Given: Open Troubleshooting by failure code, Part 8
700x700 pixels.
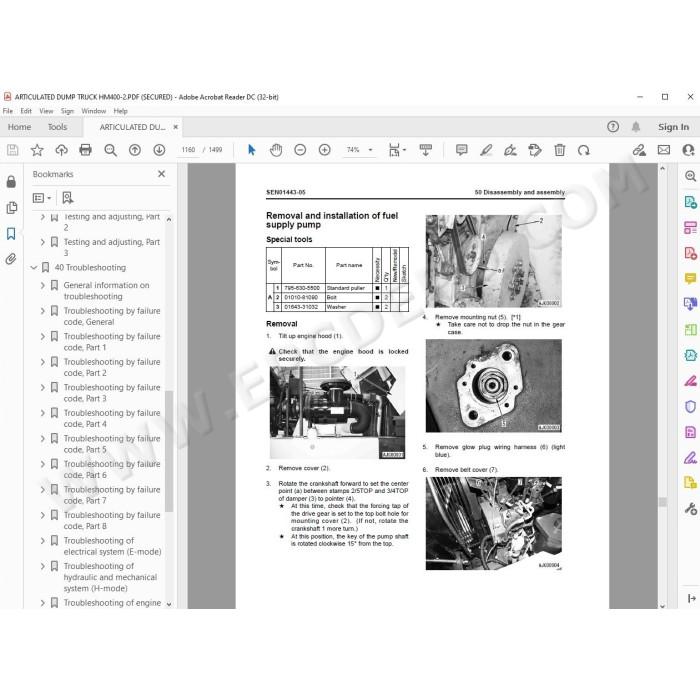Looking at the screenshot, I should point(112,521).
